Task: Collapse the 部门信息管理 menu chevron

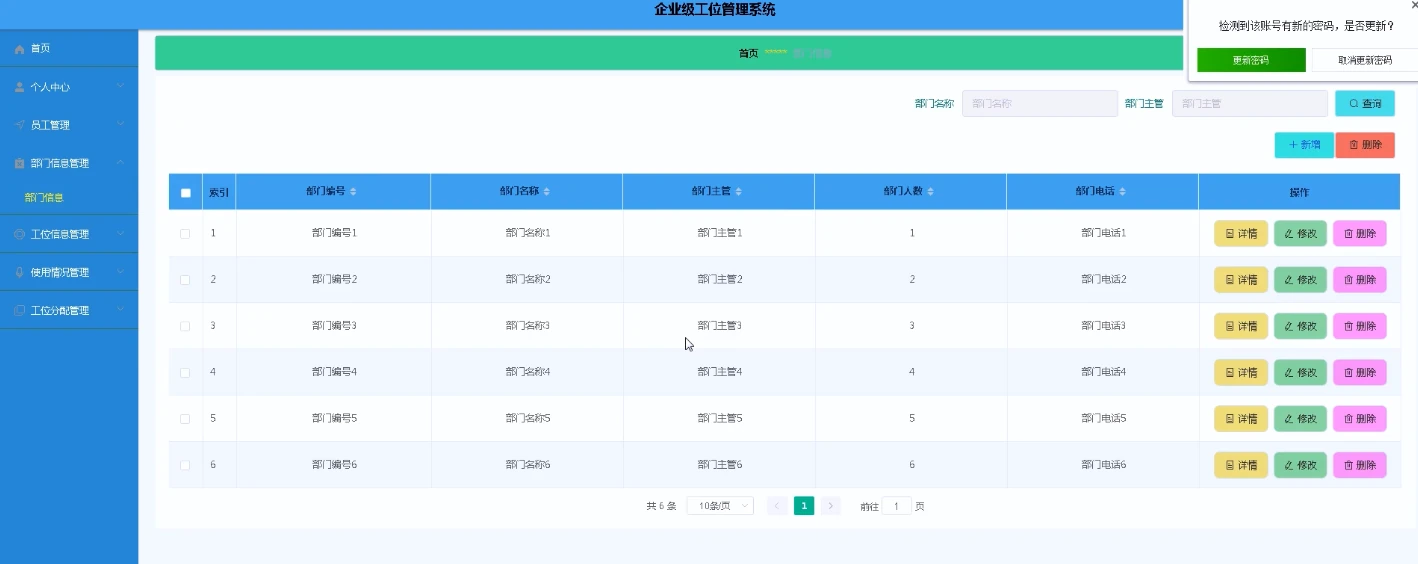Action: pos(120,162)
